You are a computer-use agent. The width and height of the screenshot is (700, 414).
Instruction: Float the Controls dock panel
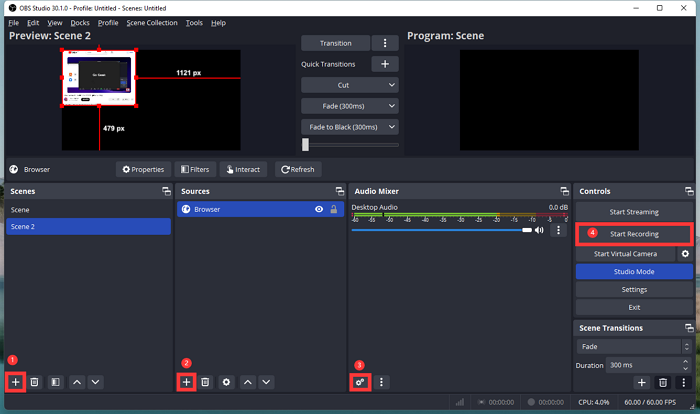[689, 191]
